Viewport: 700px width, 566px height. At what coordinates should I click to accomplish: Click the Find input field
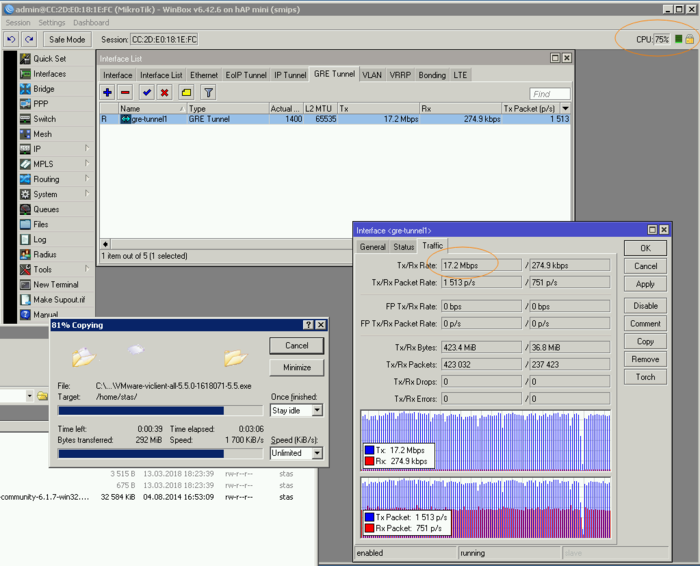[x=550, y=94]
